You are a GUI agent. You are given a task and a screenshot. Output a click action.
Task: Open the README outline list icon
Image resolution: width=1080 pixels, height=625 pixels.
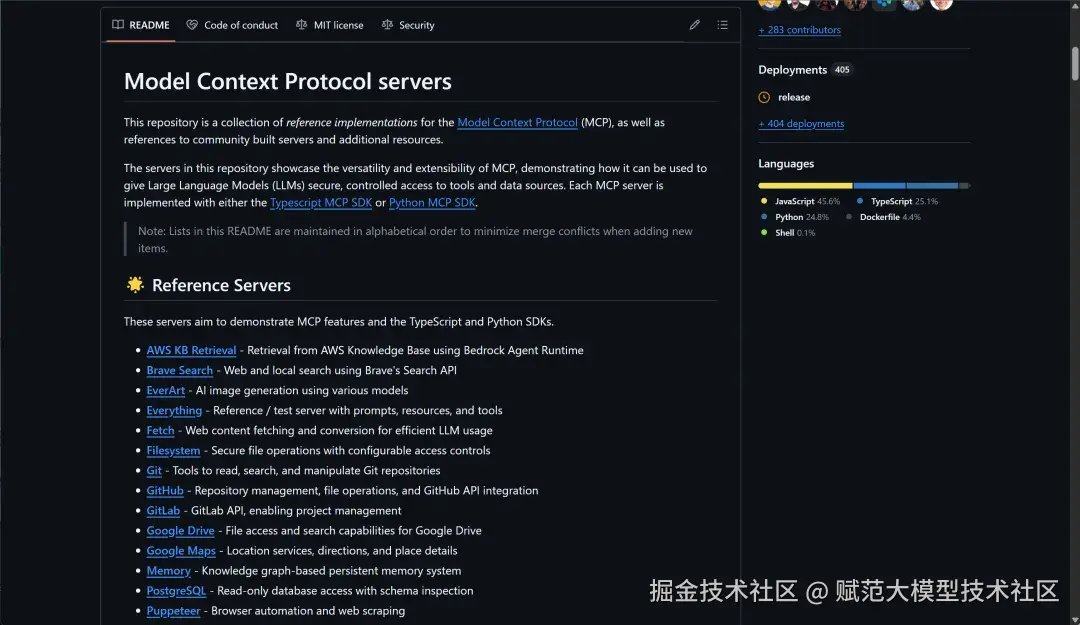(x=722, y=25)
